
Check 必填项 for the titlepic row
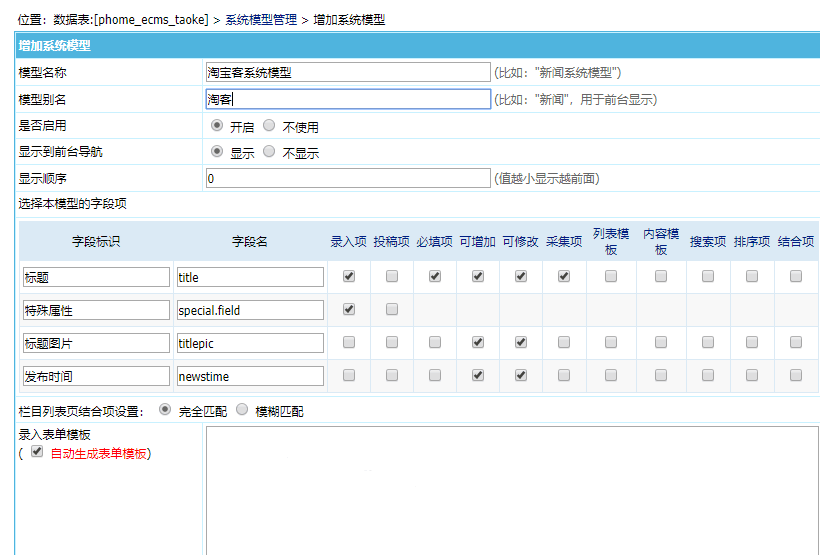click(435, 342)
